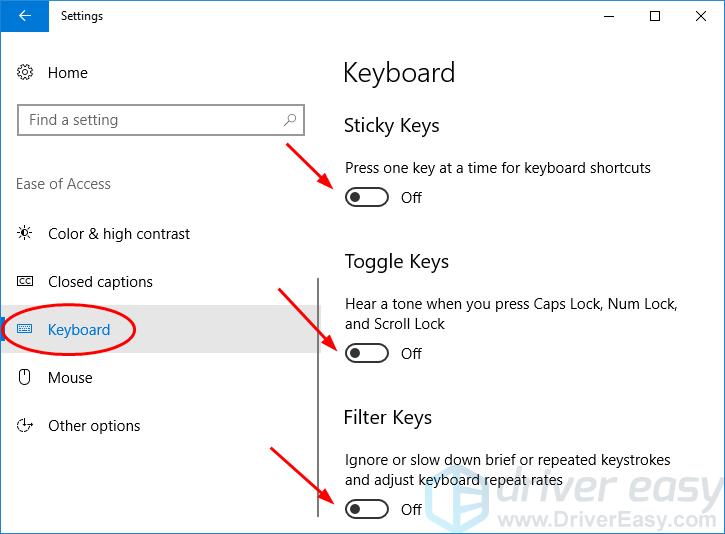This screenshot has width=725, height=534.
Task: Go to Mouse settings
Action: pyautogui.click(x=70, y=378)
